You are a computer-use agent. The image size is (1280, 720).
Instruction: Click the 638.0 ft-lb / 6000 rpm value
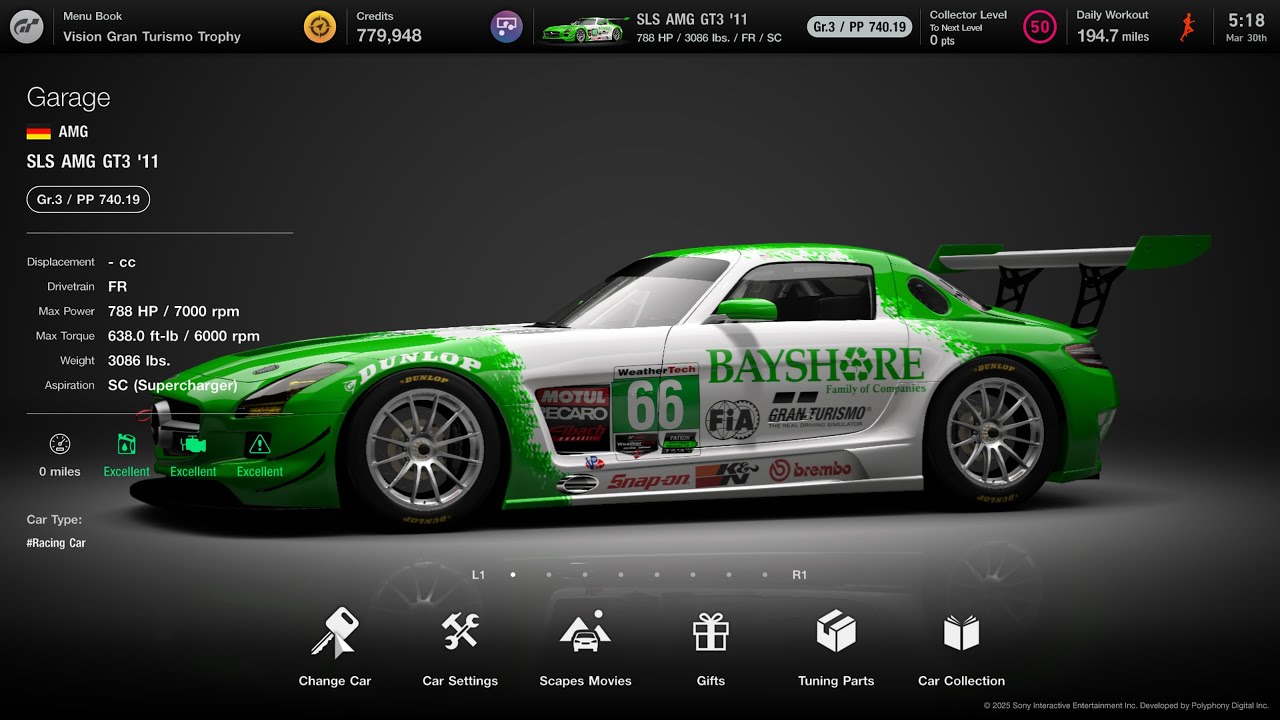pyautogui.click(x=184, y=336)
